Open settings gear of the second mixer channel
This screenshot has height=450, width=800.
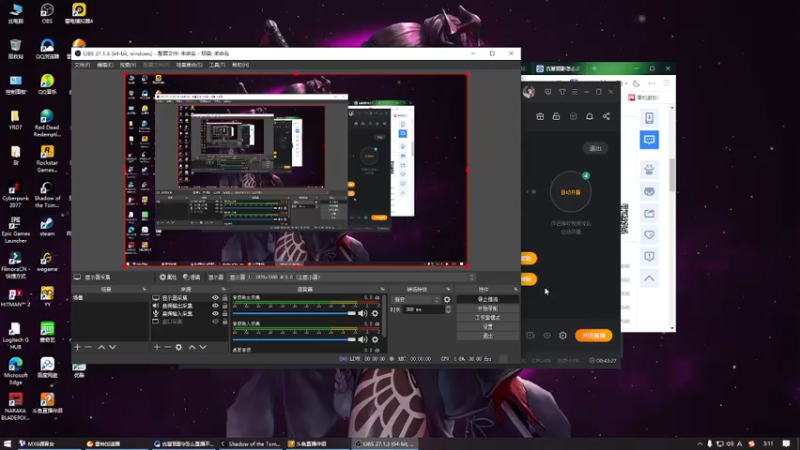tap(375, 340)
